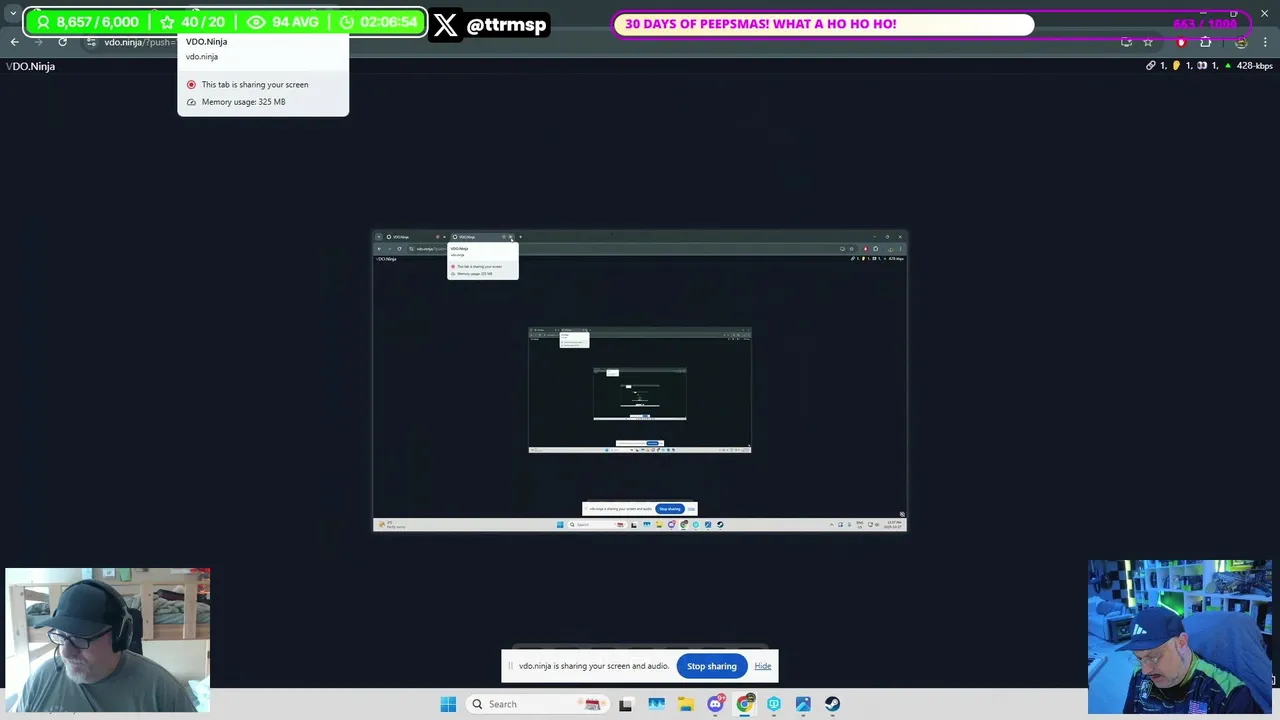
Task: Open the site information icon in address bar
Action: coord(91,42)
